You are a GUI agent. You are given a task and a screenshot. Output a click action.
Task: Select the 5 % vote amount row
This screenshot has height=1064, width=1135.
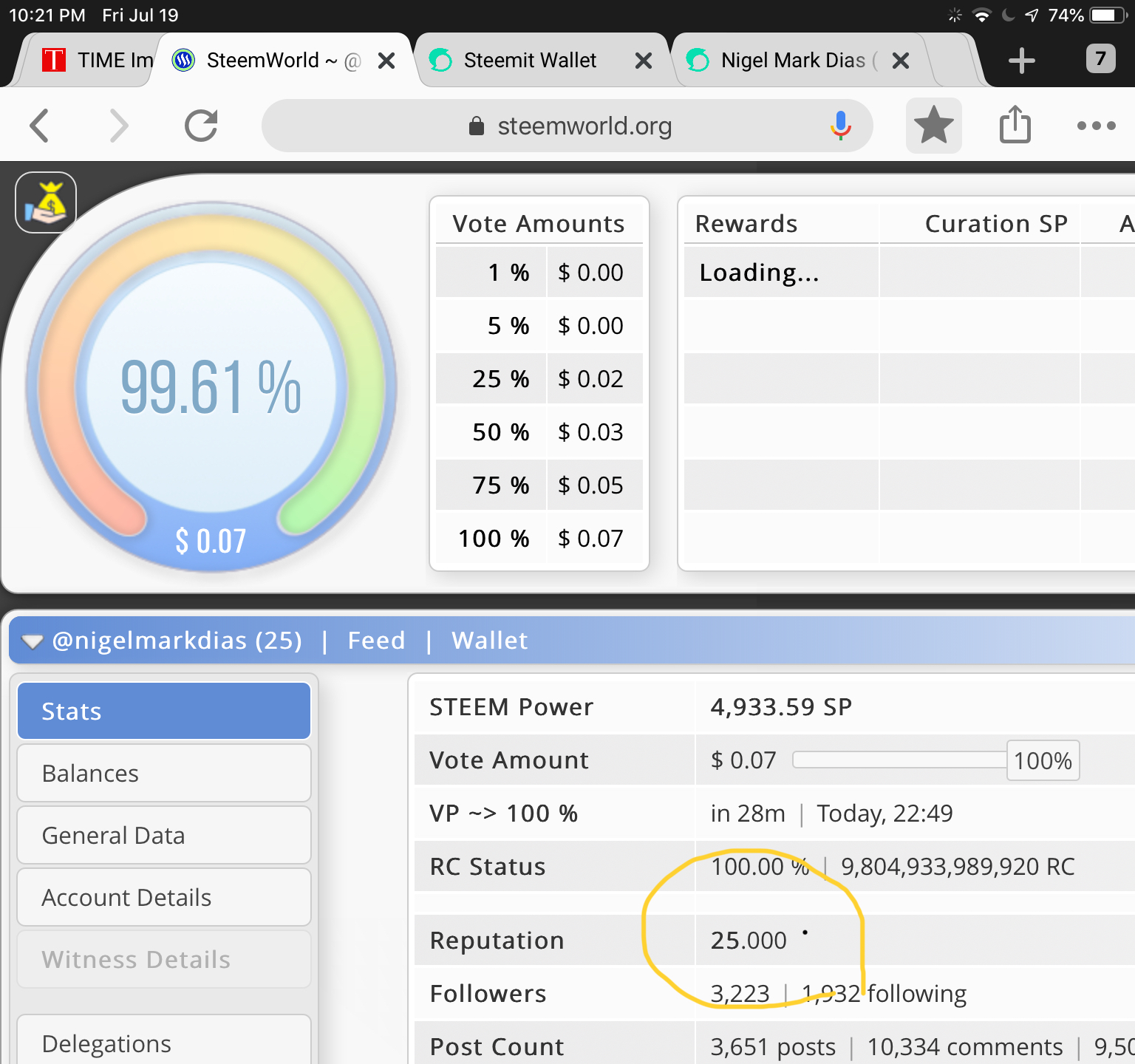pos(539,325)
